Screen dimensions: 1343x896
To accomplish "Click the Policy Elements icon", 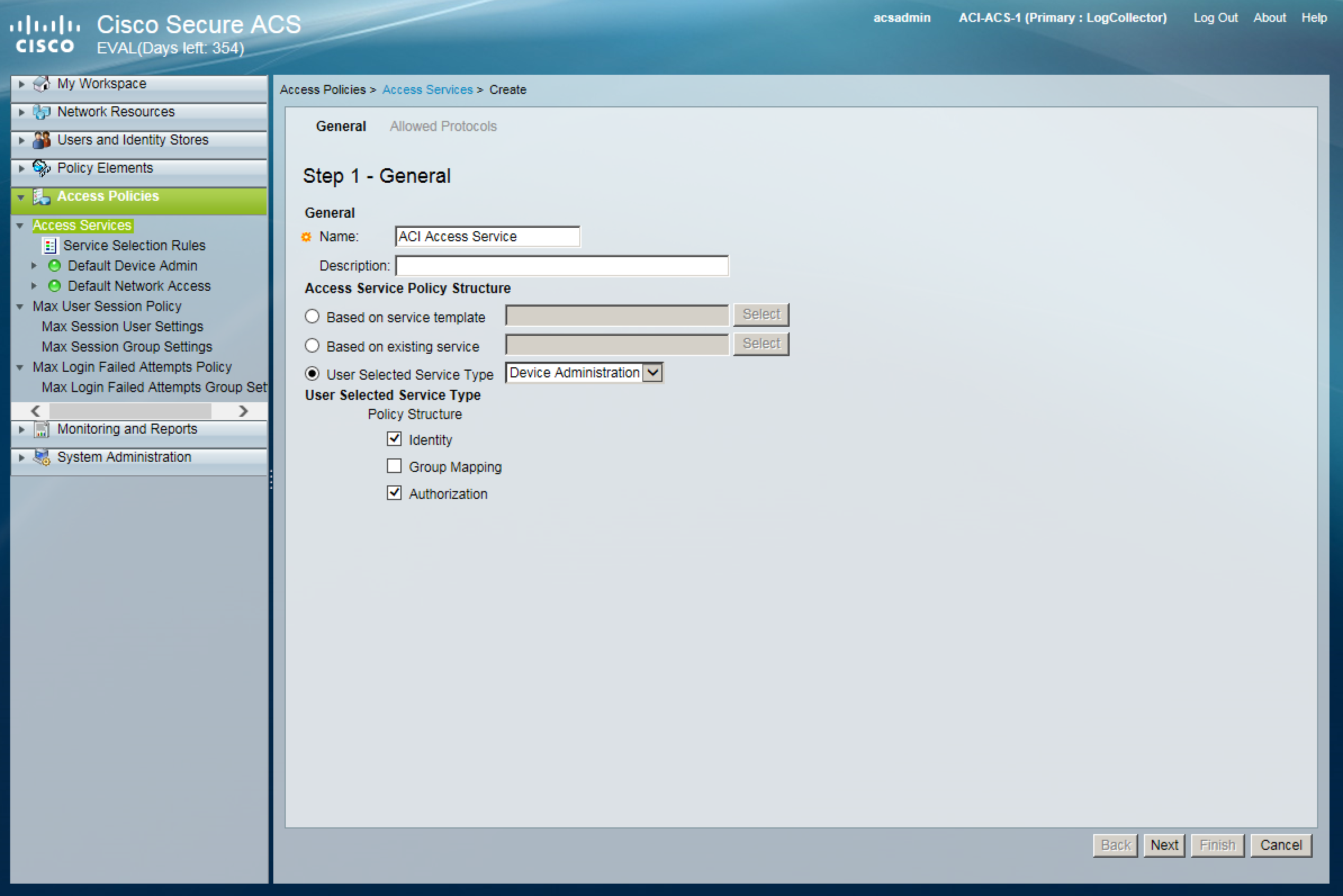I will point(41,168).
